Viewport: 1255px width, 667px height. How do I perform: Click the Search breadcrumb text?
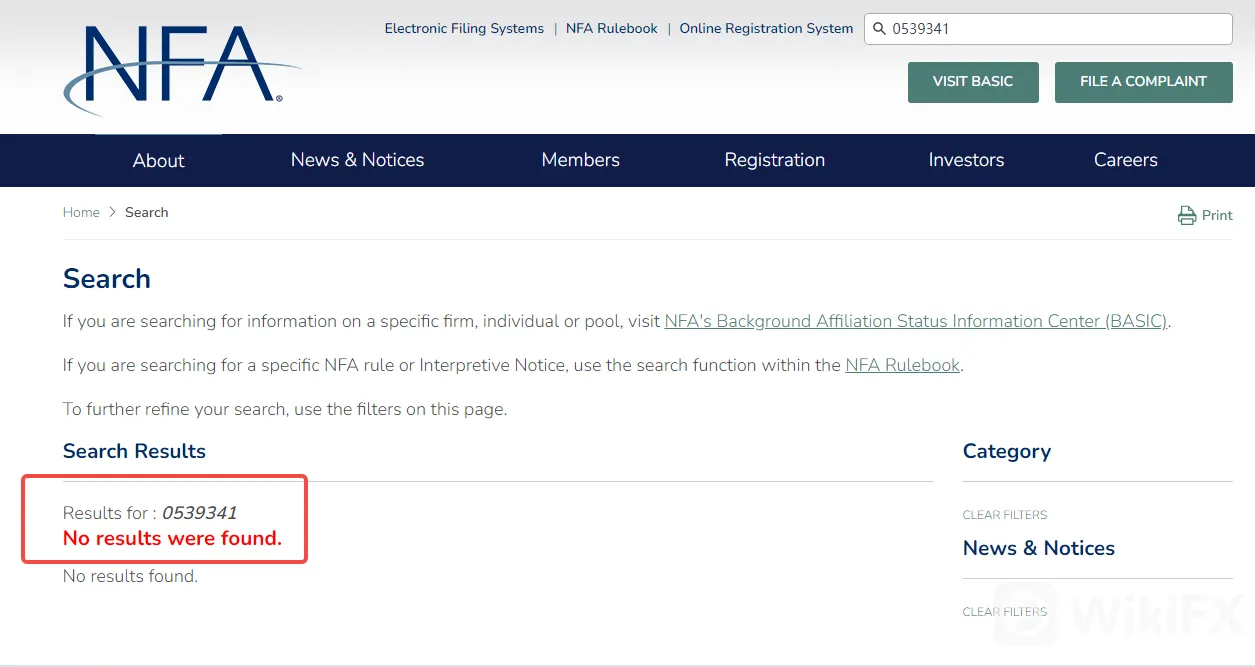pyautogui.click(x=146, y=212)
